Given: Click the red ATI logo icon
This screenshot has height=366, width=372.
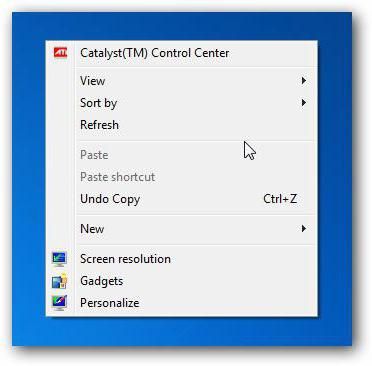Looking at the screenshot, I should click(x=60, y=53).
